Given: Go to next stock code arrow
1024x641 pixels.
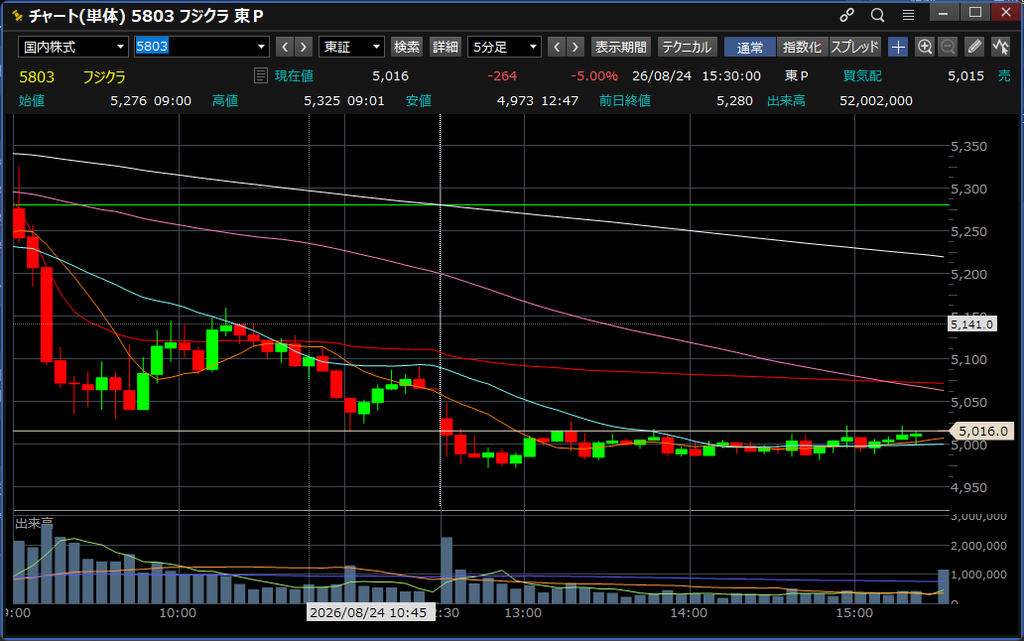Looking at the screenshot, I should click(x=303, y=47).
